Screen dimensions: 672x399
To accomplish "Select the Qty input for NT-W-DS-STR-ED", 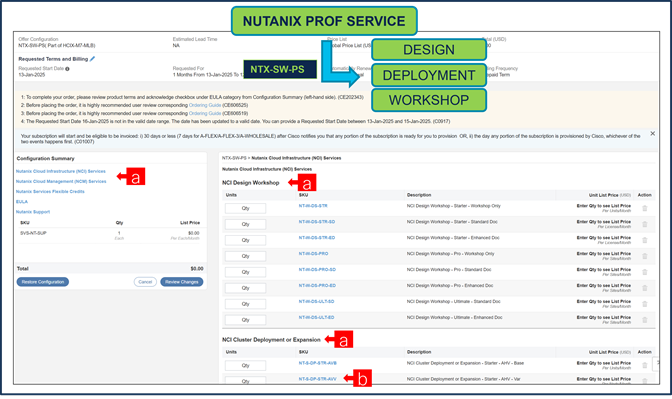I will pyautogui.click(x=245, y=240).
